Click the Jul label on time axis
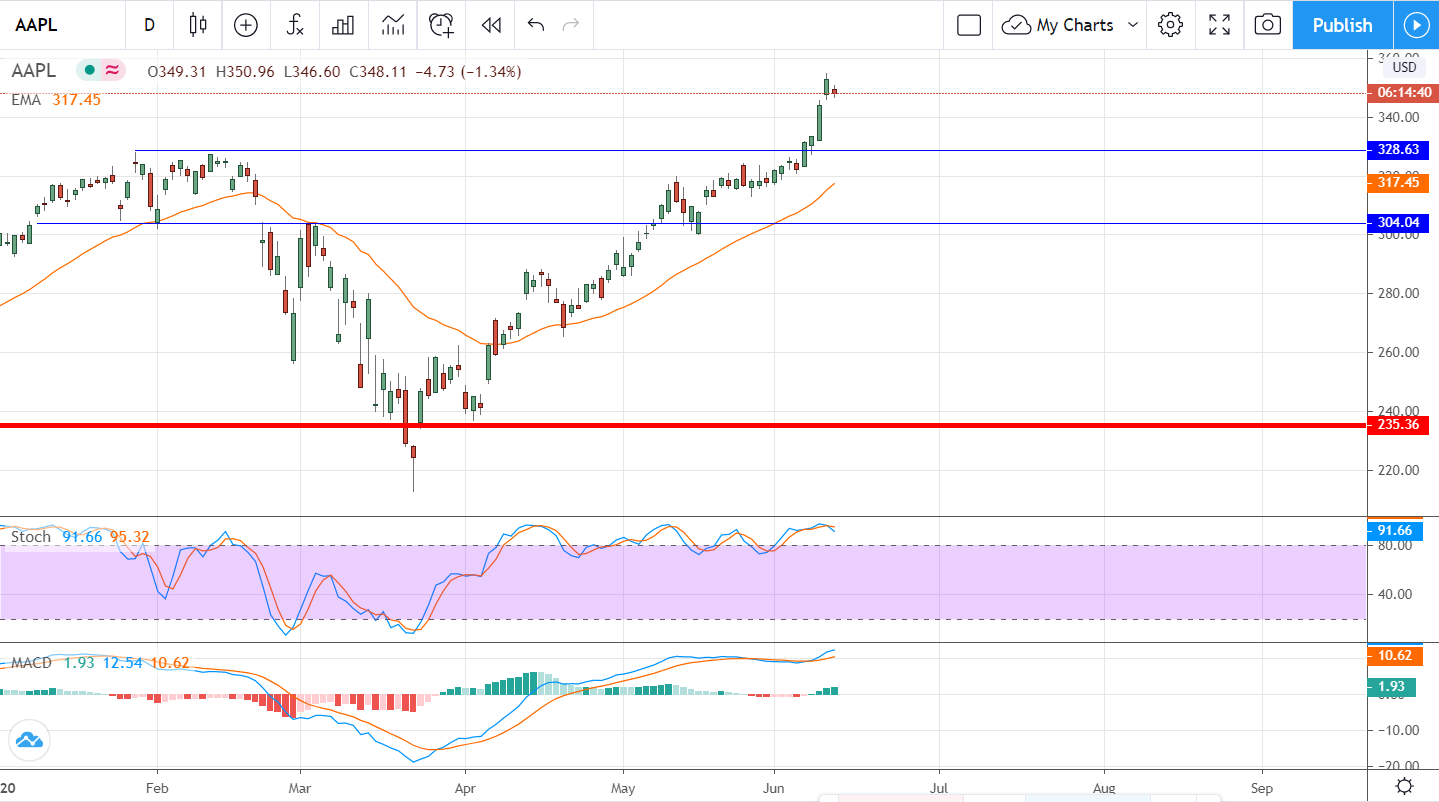Viewport: 1439px width, 802px height. coord(939,787)
